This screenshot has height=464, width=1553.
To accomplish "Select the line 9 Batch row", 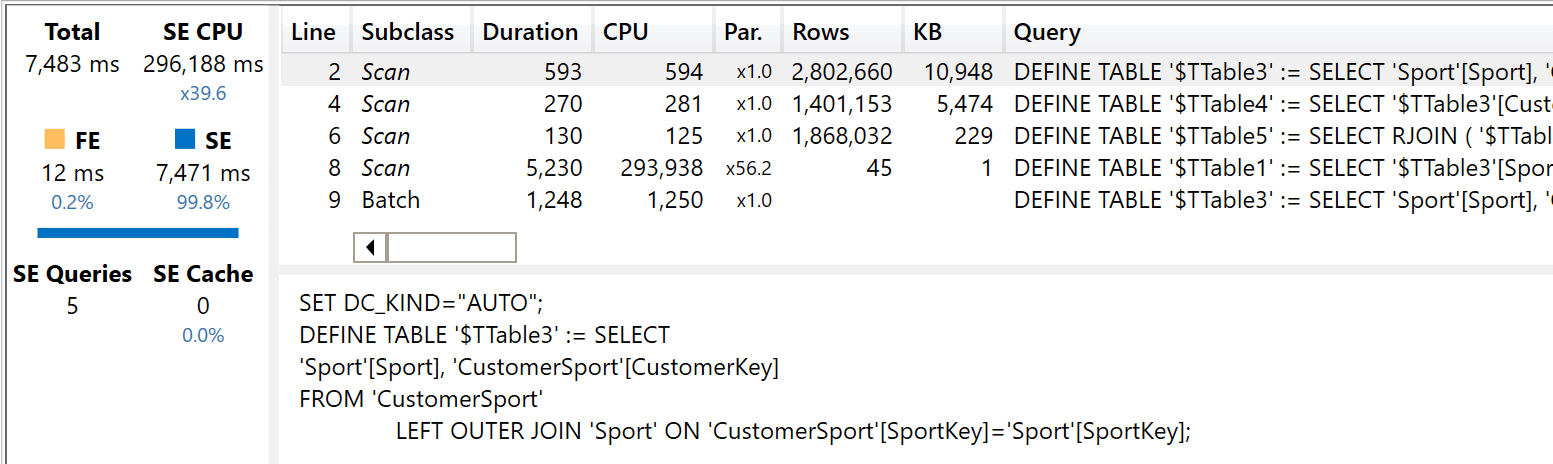I will click(917, 200).
